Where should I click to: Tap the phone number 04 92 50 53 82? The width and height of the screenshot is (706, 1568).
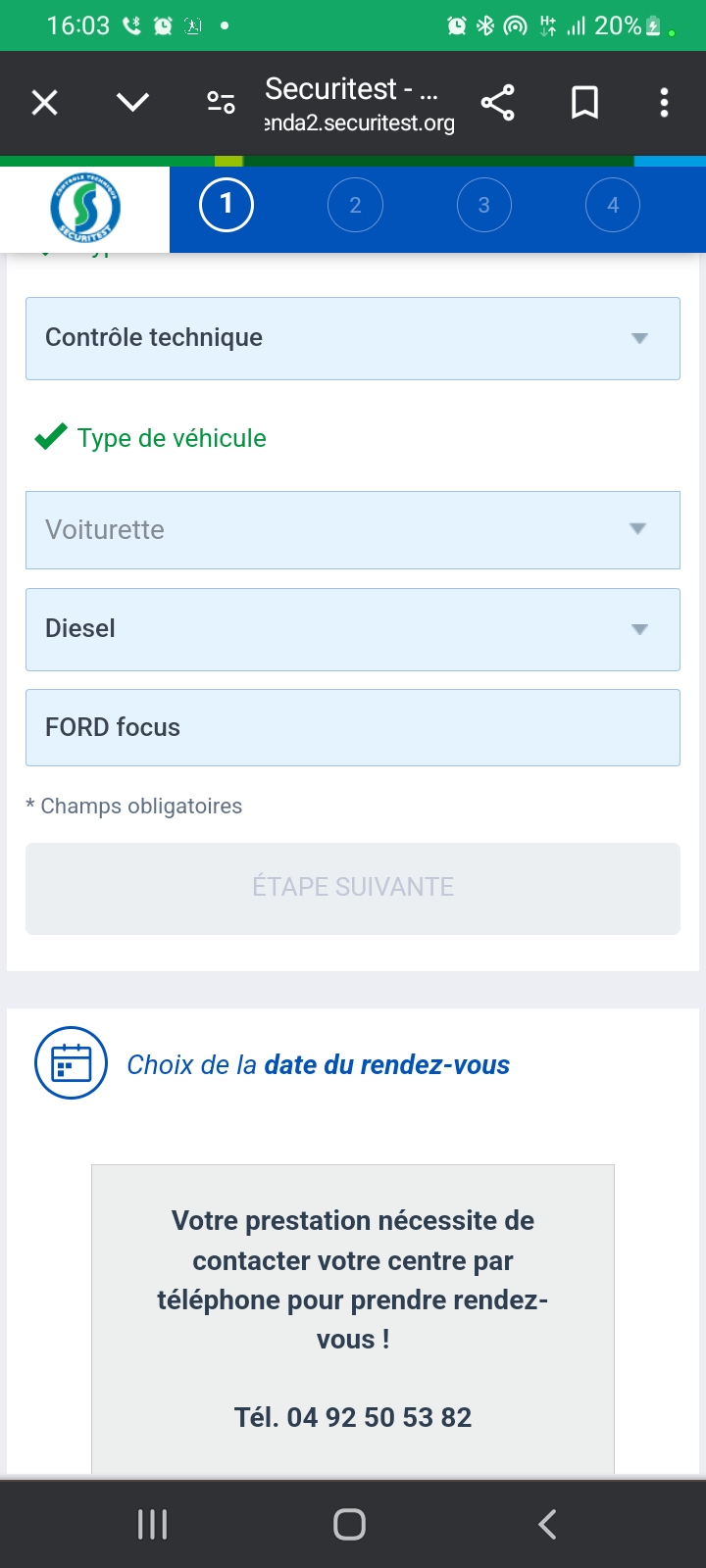pyautogui.click(x=378, y=1417)
